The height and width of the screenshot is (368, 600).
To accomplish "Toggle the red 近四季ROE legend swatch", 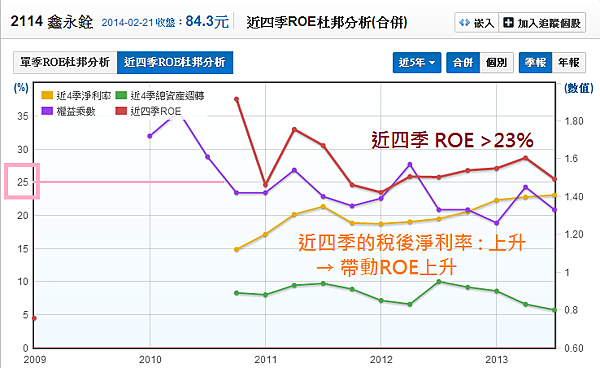I will pos(121,111).
